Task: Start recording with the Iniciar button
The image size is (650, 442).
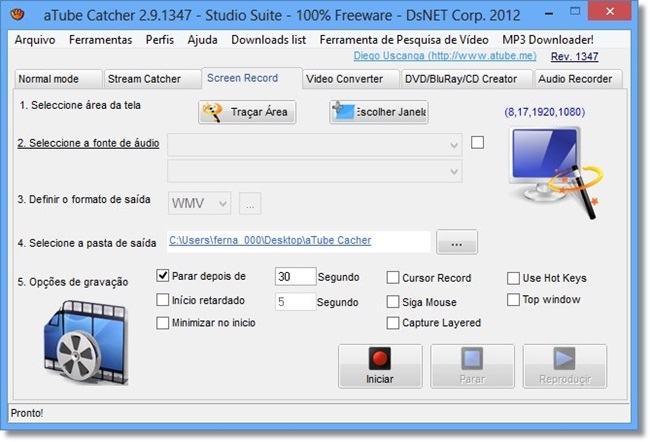Action: [380, 366]
